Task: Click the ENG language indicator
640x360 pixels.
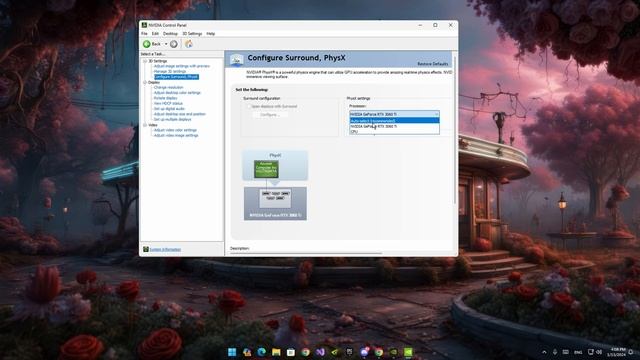Action: [578, 352]
